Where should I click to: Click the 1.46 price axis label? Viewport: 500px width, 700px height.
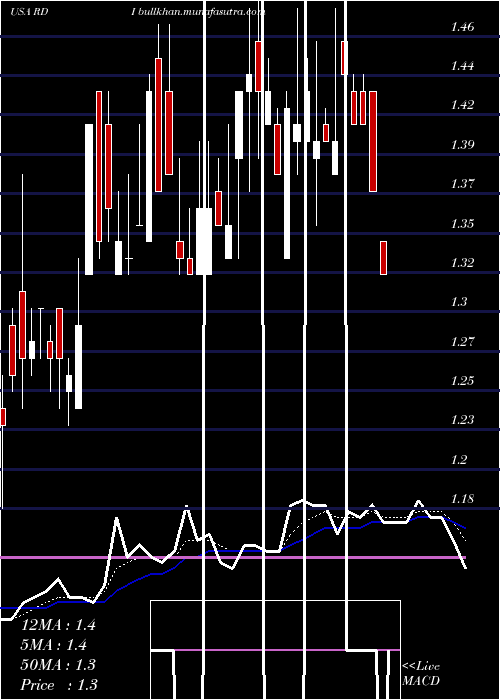point(462,27)
